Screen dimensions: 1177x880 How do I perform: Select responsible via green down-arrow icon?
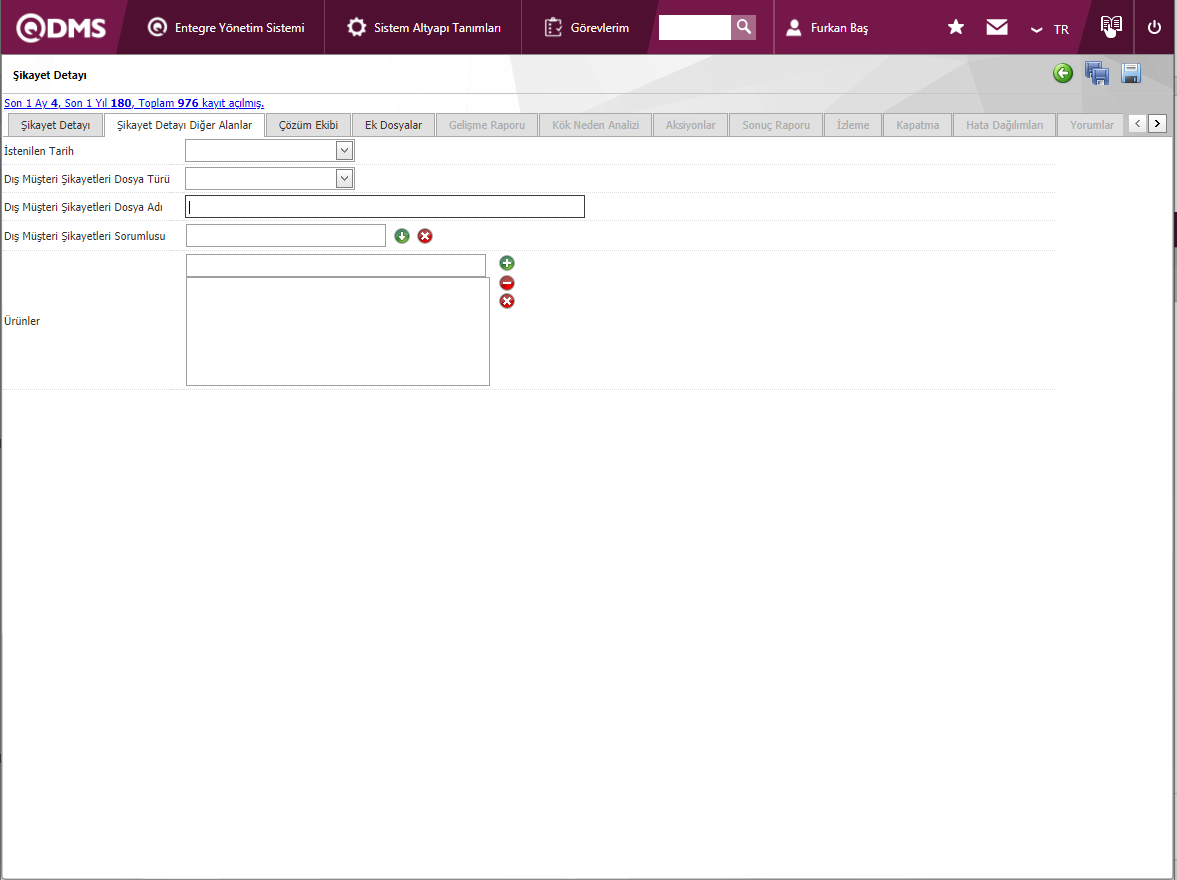(402, 236)
